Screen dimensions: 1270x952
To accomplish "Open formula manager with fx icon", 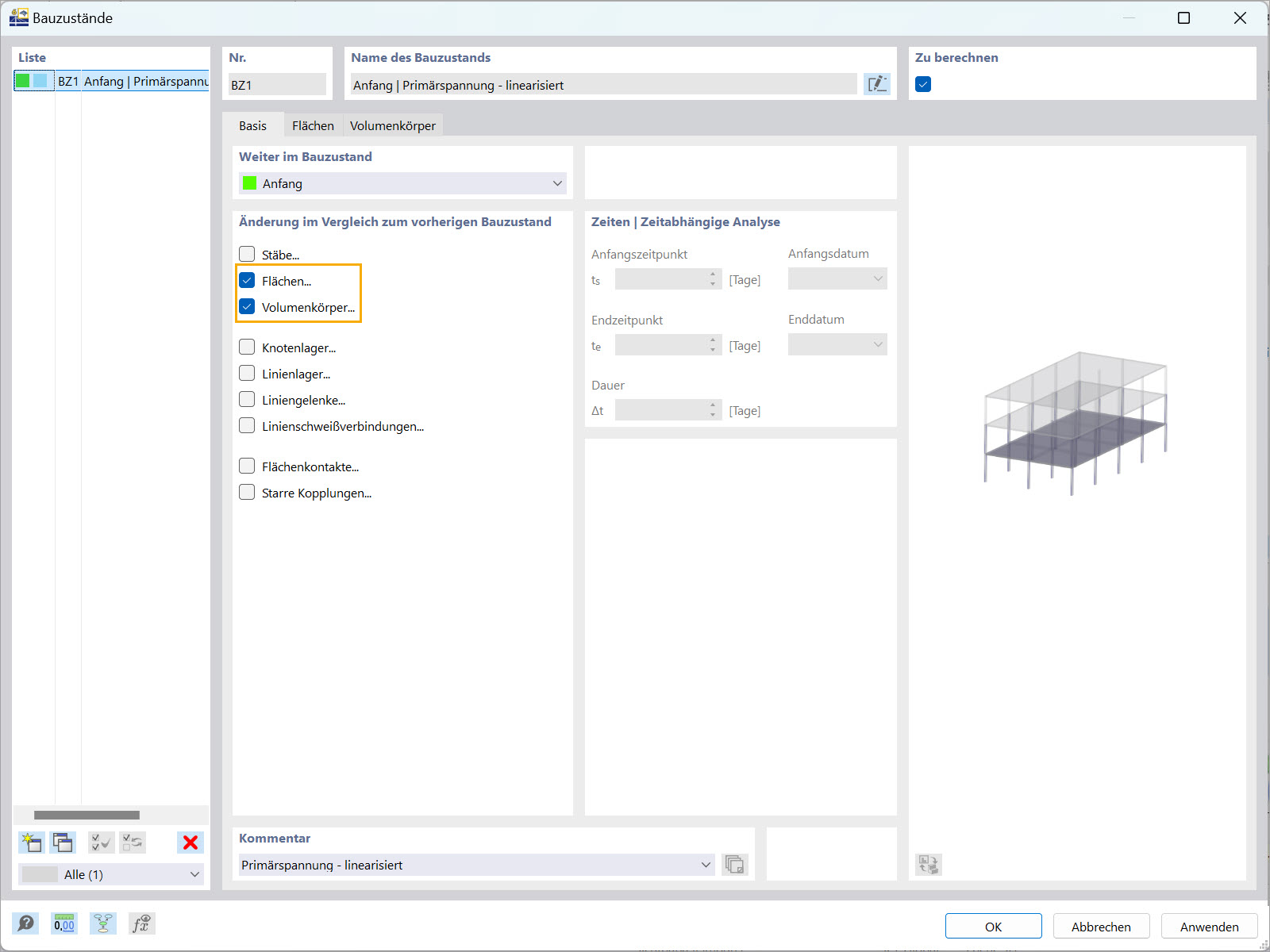I will click(x=142, y=923).
